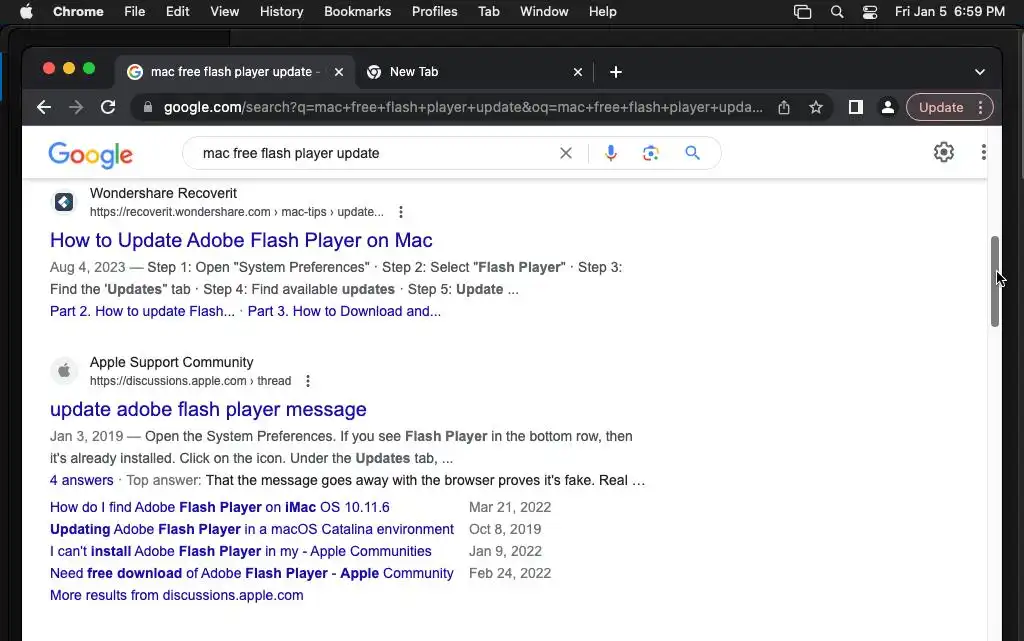Click the address bar URL
Image resolution: width=1024 pixels, height=641 pixels.
point(463,107)
